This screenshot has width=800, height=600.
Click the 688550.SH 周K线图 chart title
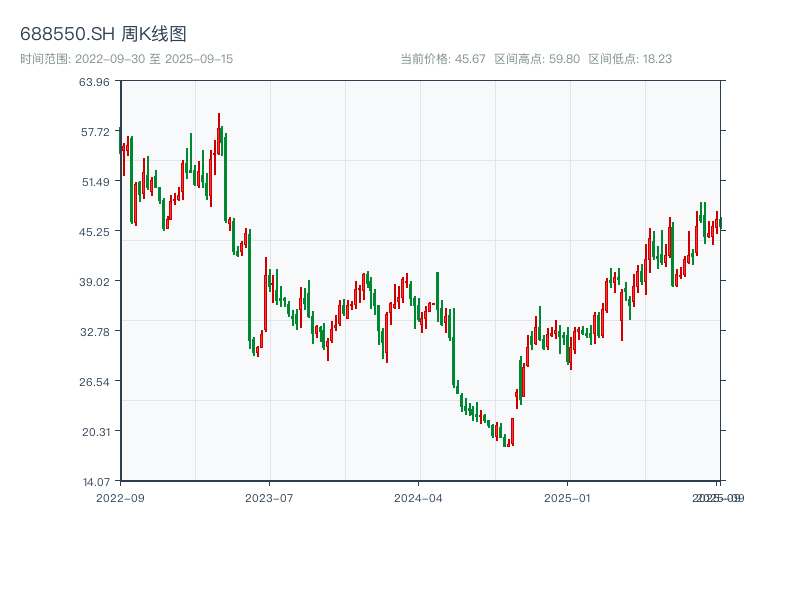coord(103,35)
